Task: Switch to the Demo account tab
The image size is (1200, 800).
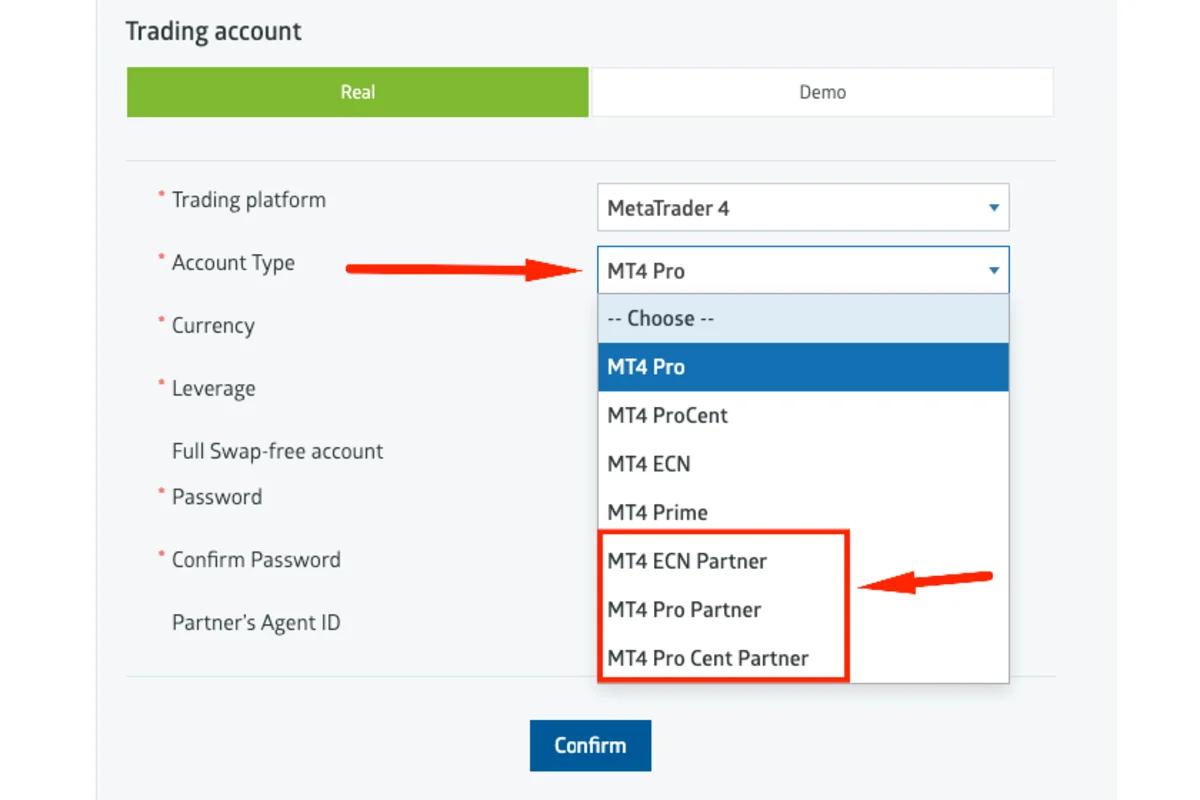Action: click(x=822, y=92)
